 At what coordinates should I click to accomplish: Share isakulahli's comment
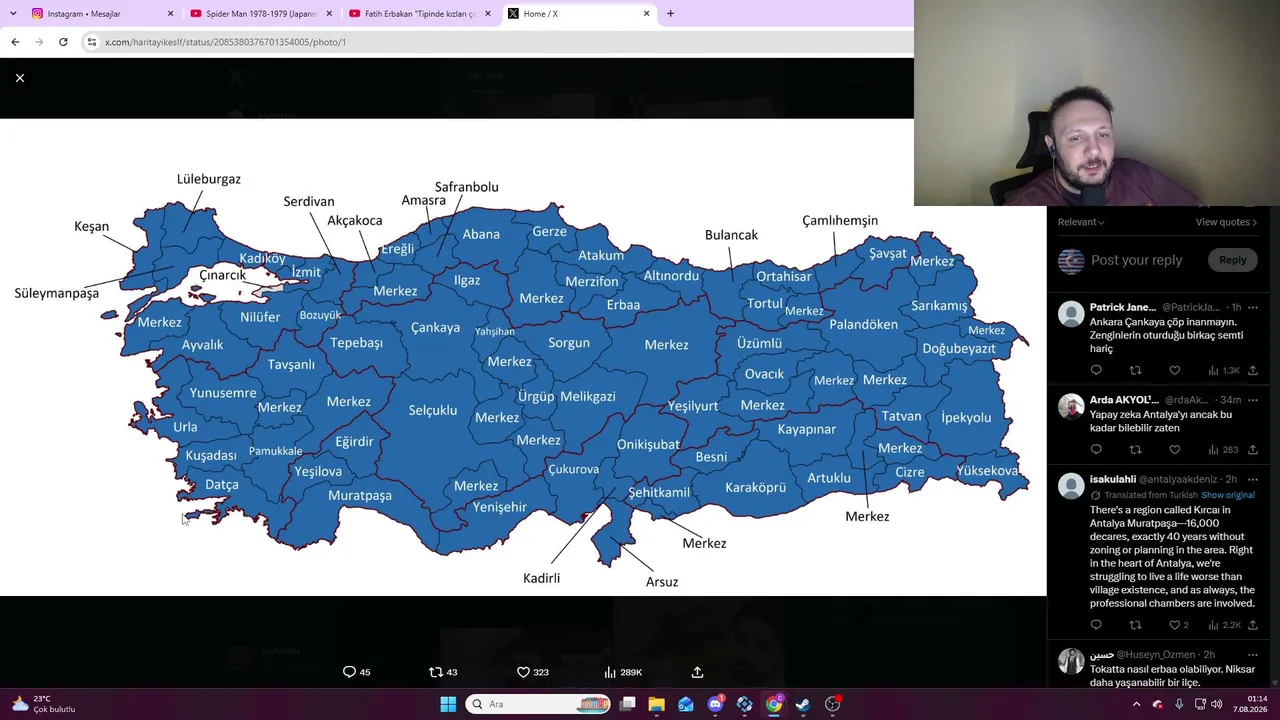click(1252, 625)
